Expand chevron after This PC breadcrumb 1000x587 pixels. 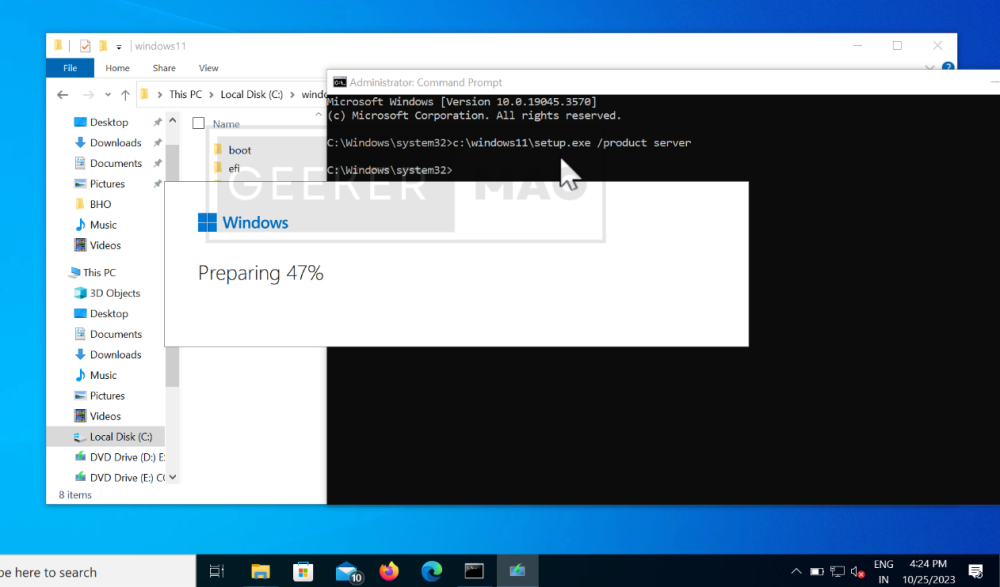tap(211, 94)
